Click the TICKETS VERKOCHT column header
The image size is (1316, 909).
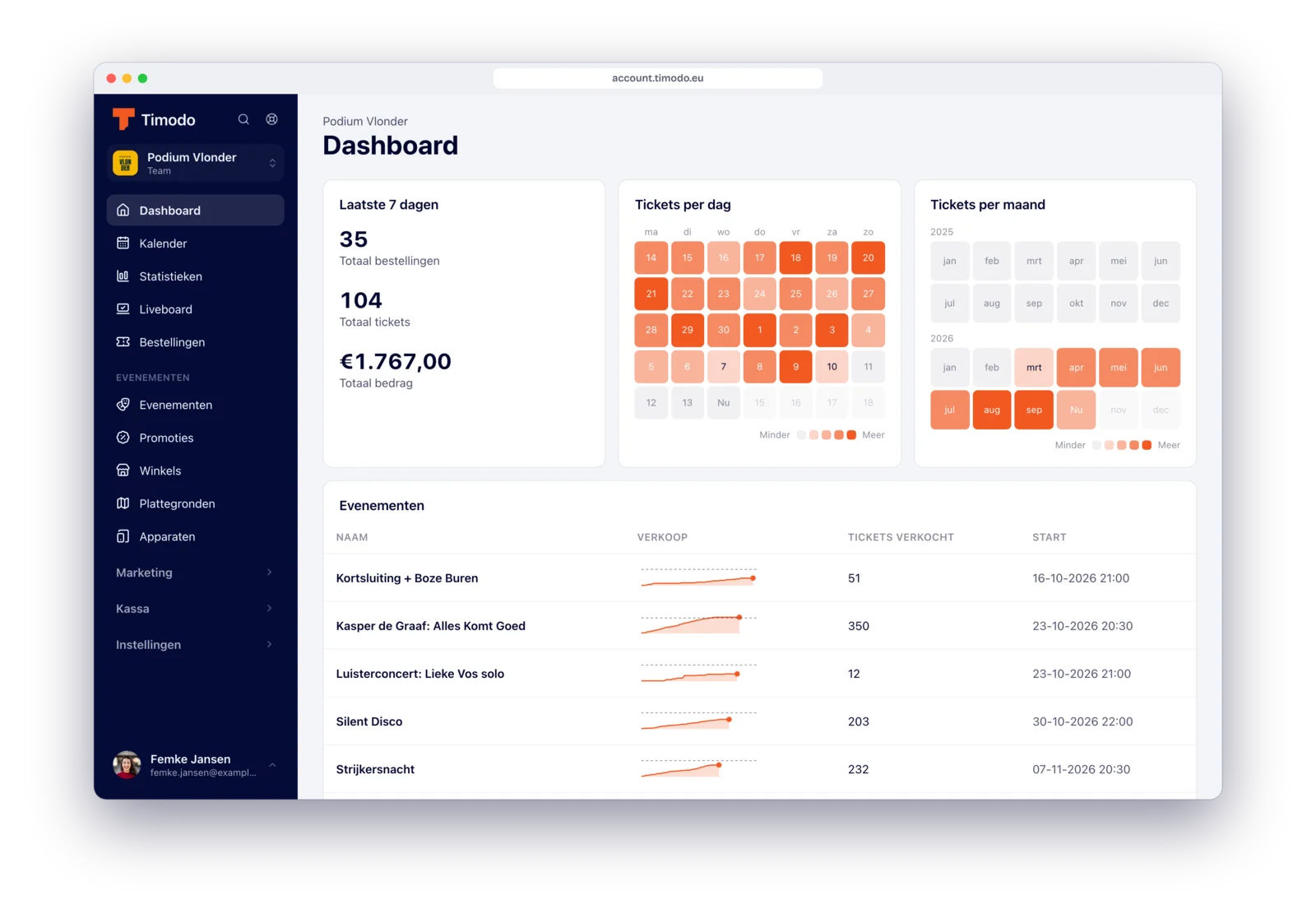click(901, 537)
